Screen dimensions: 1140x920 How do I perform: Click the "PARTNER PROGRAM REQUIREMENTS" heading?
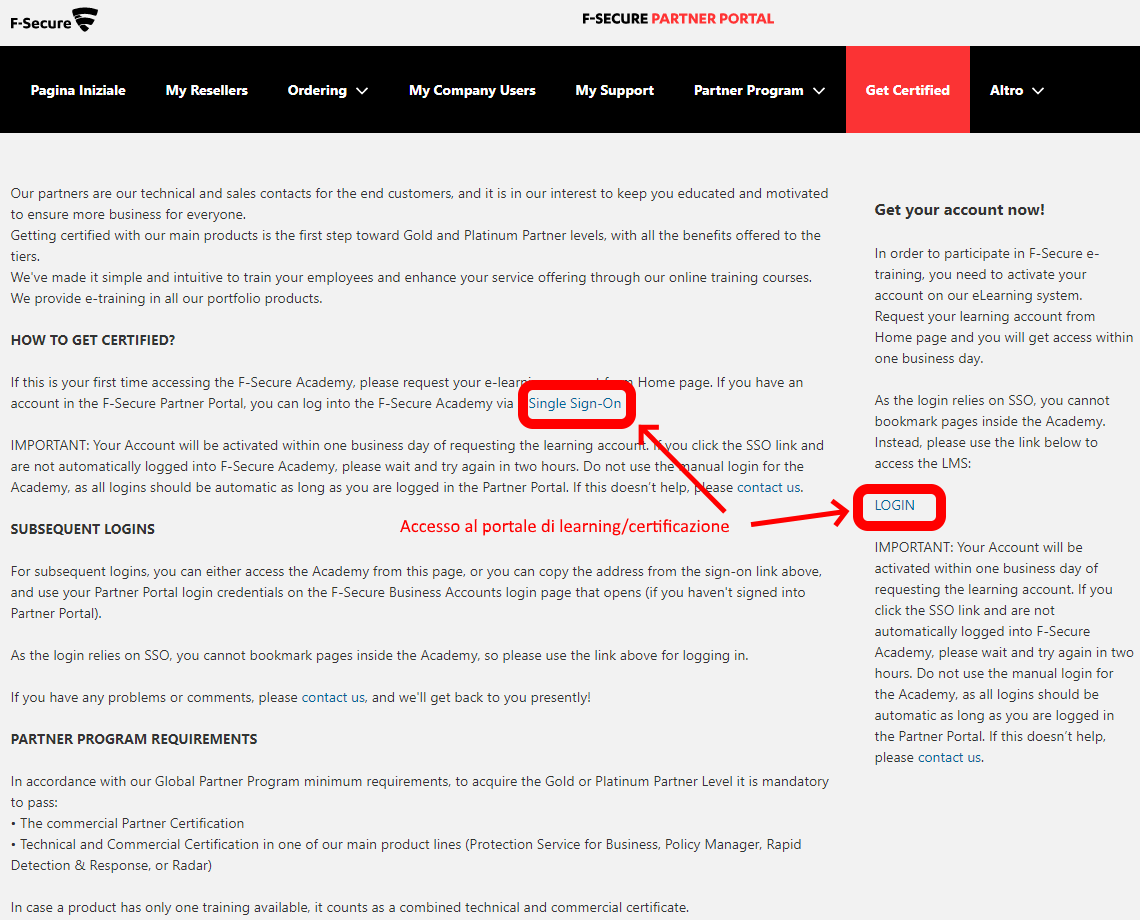(134, 740)
